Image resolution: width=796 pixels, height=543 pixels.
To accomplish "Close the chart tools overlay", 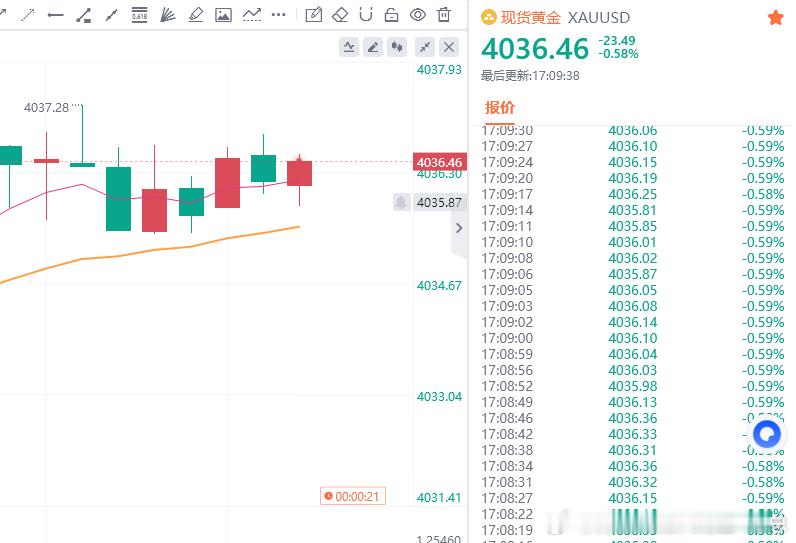I will 449,47.
